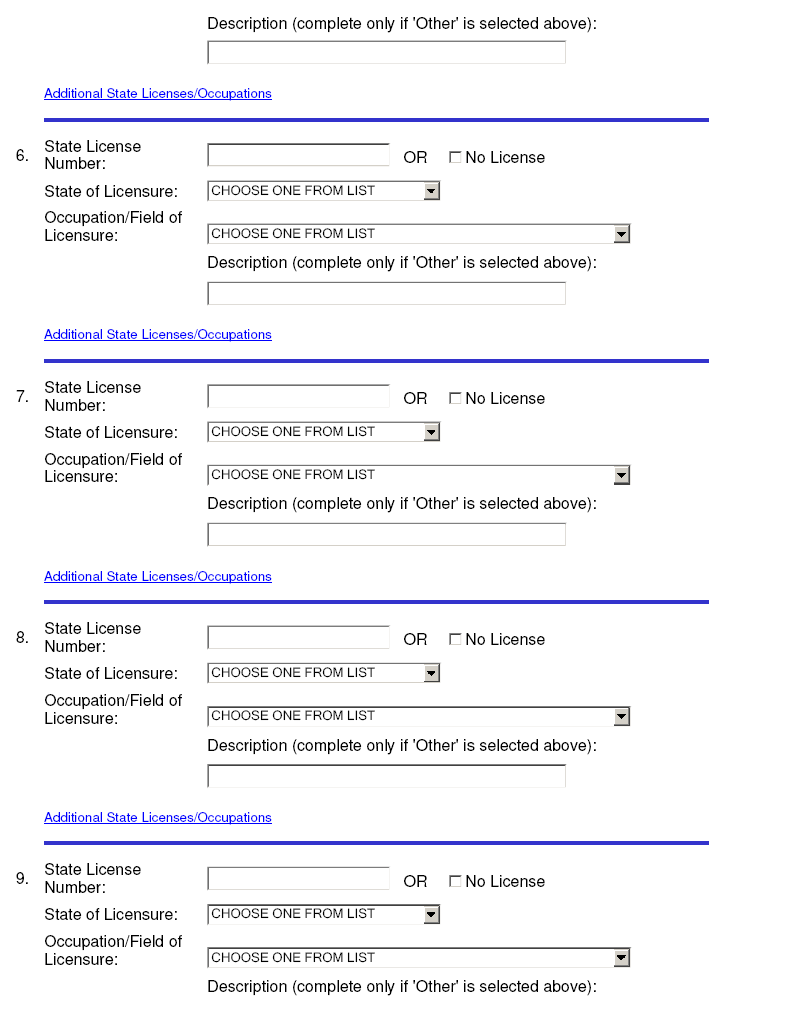Check No License for item 6

(x=455, y=157)
